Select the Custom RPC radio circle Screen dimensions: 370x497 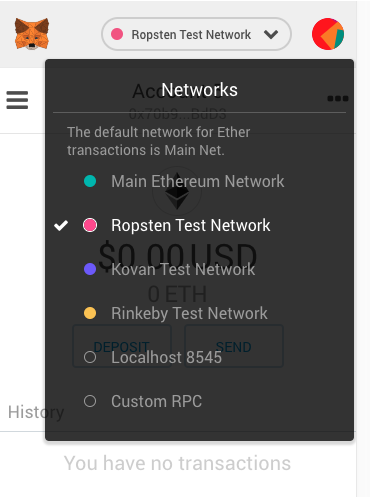tap(90, 401)
